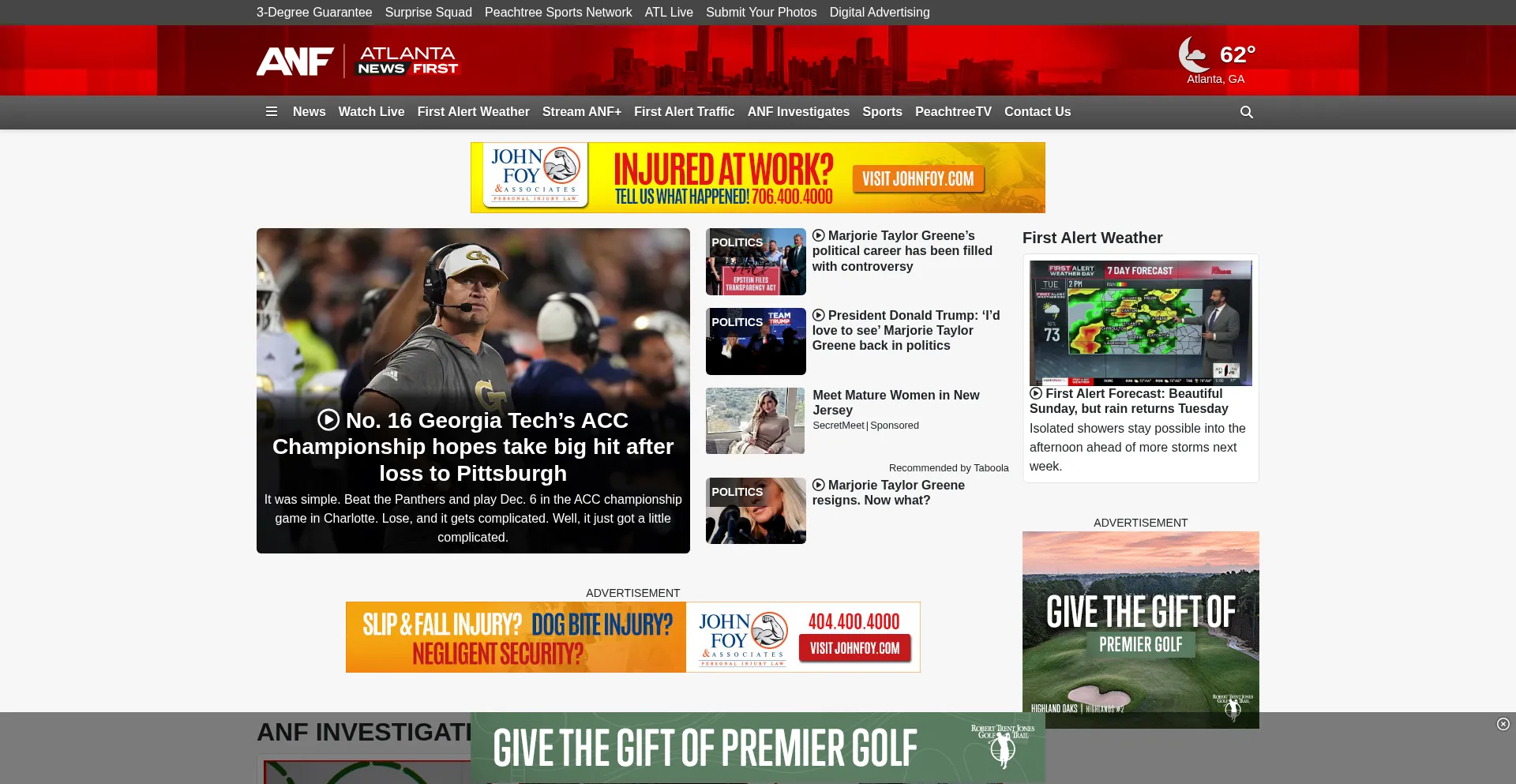Screen dimensions: 1516x784
Task: Click ATL Live in top bar
Action: point(669,13)
